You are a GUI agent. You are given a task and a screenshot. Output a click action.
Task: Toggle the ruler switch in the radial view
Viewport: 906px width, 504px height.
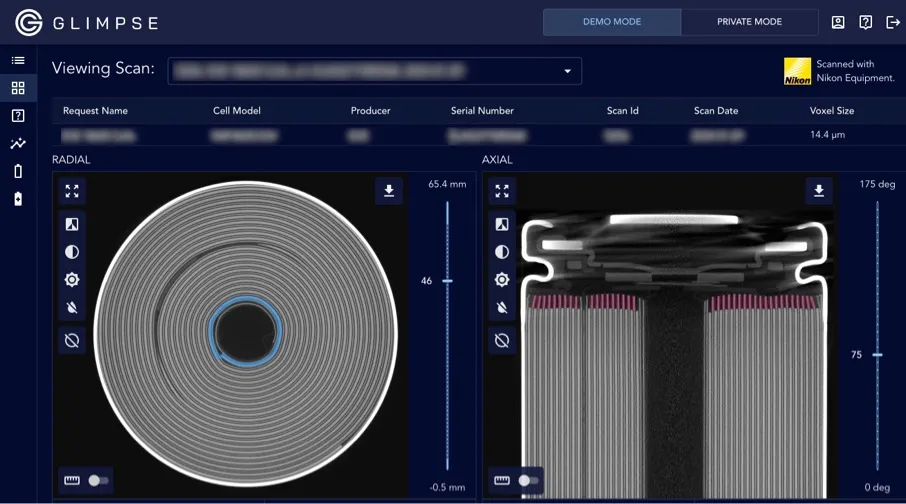pos(97,481)
